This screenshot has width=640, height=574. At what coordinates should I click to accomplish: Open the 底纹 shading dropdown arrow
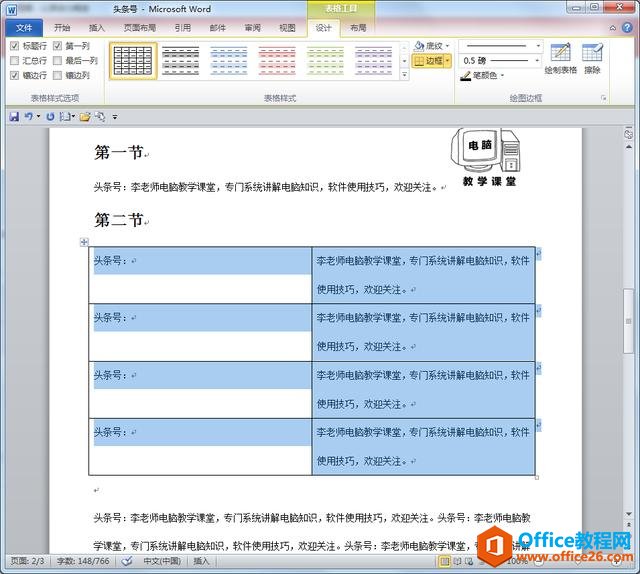(447, 46)
